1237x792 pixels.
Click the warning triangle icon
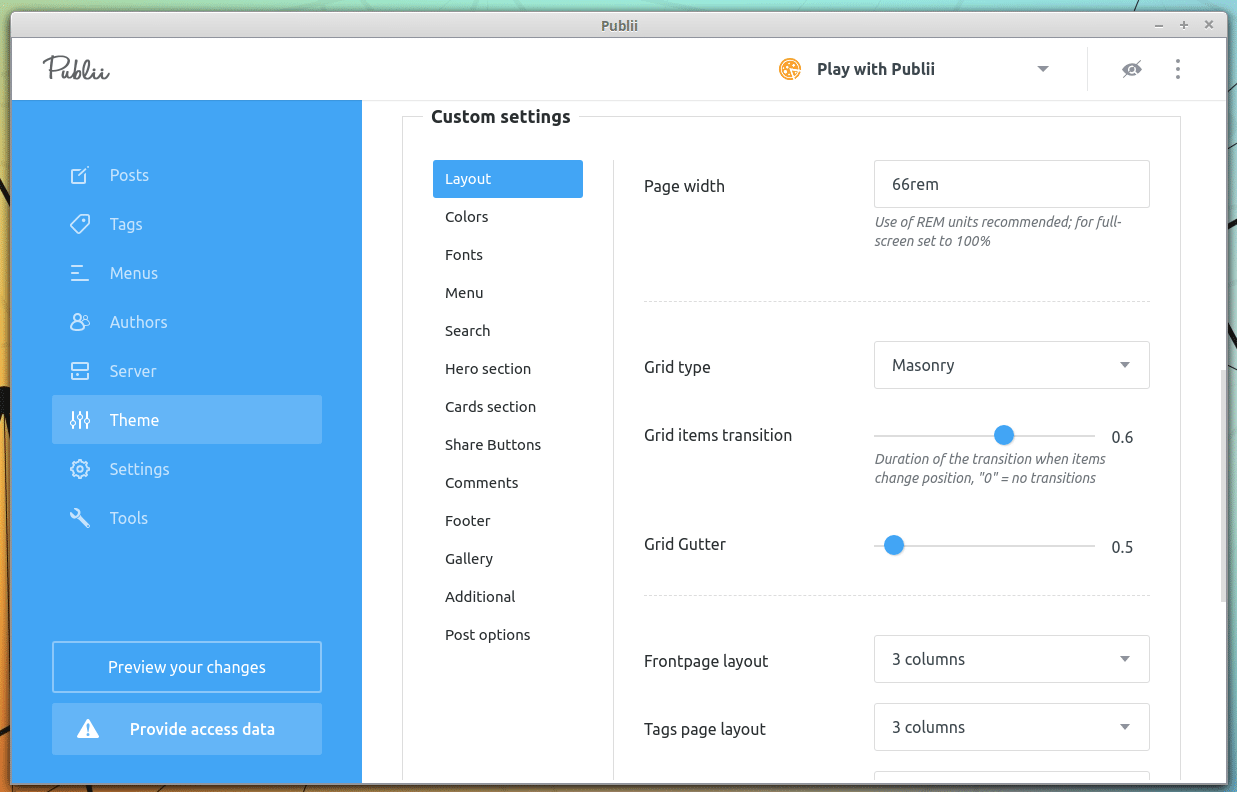click(x=88, y=729)
